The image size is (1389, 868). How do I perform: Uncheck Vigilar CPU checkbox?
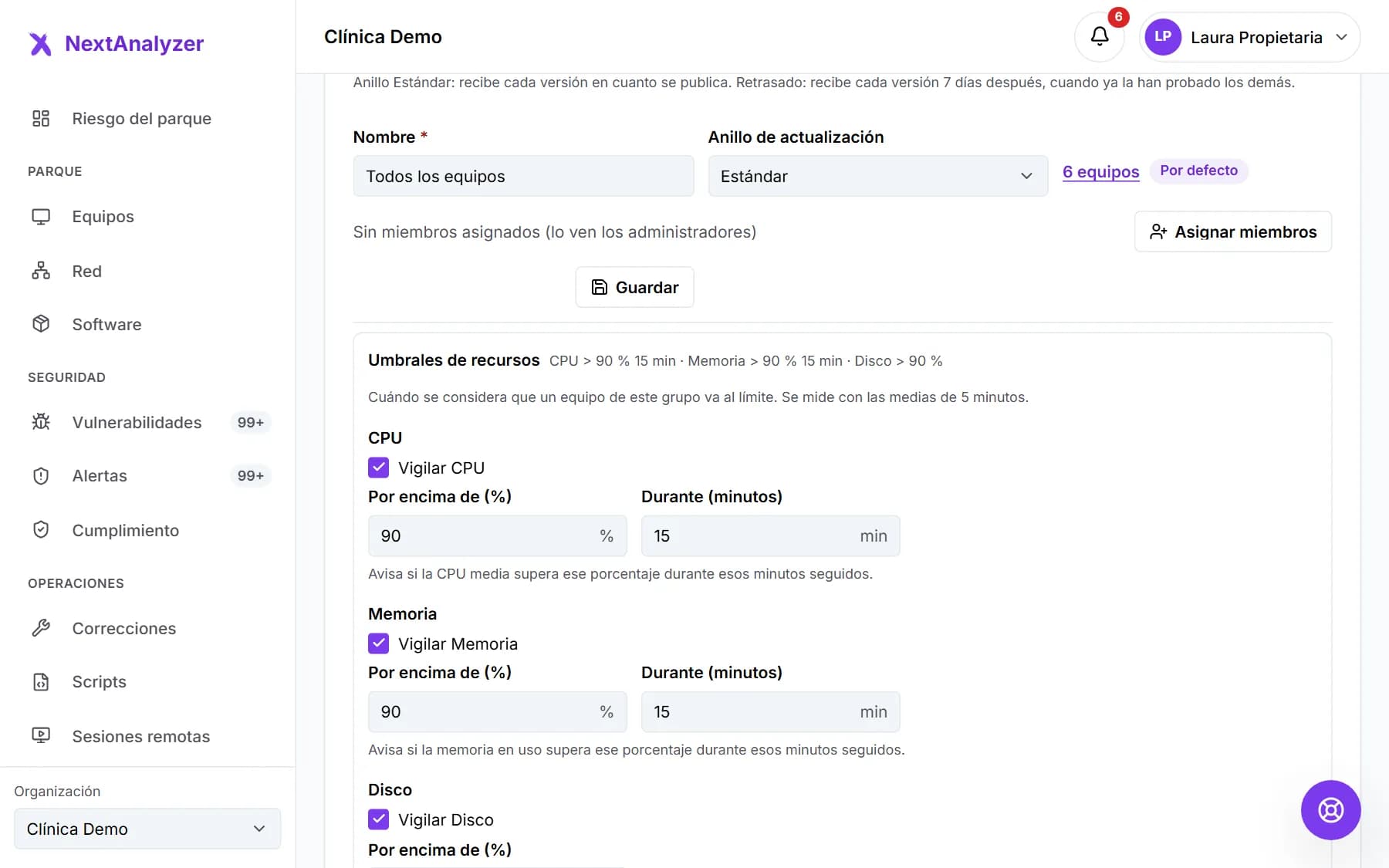pos(378,468)
